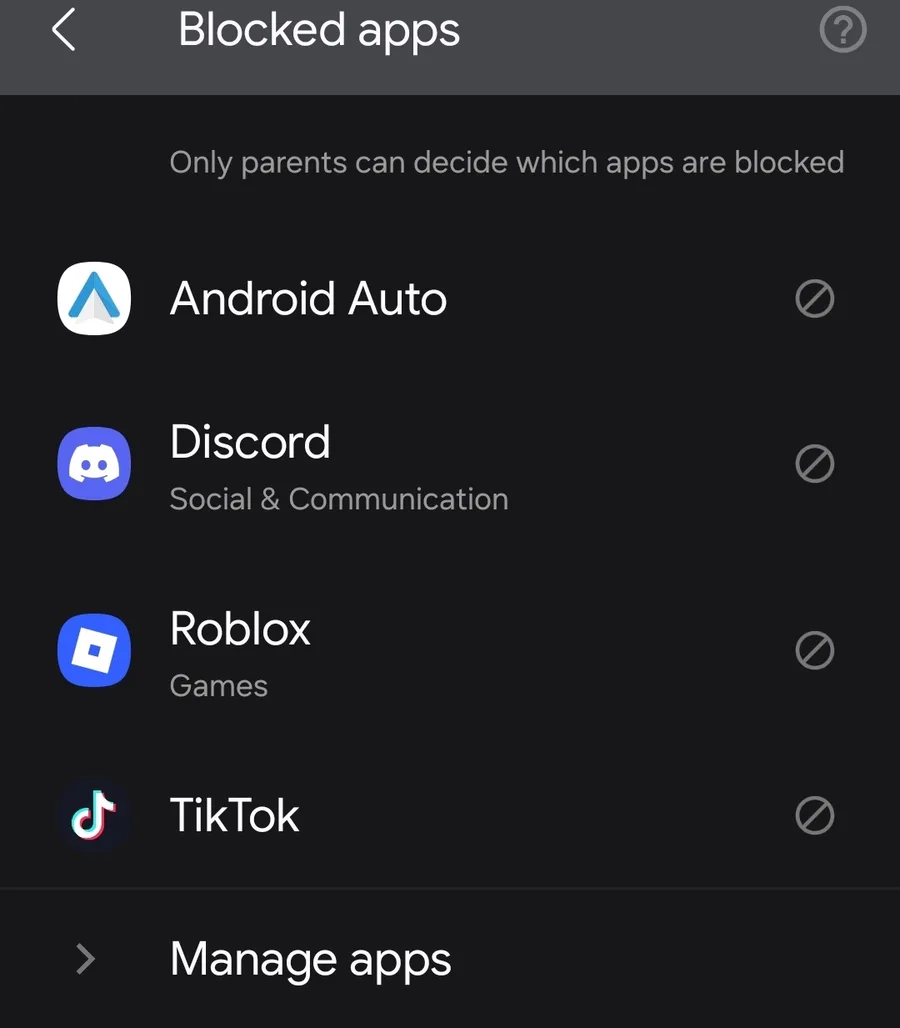
Task: Tap the TikTok app icon
Action: [x=94, y=816]
